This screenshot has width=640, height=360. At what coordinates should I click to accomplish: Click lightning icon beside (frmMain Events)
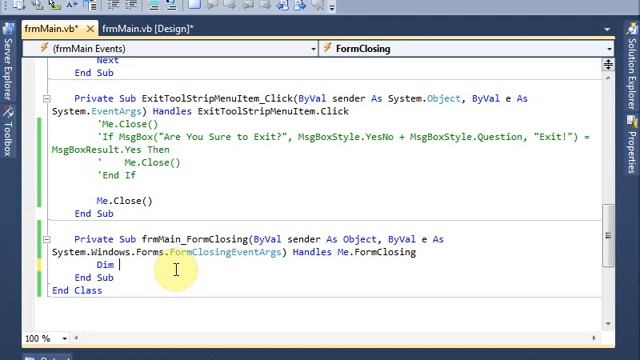click(44, 48)
